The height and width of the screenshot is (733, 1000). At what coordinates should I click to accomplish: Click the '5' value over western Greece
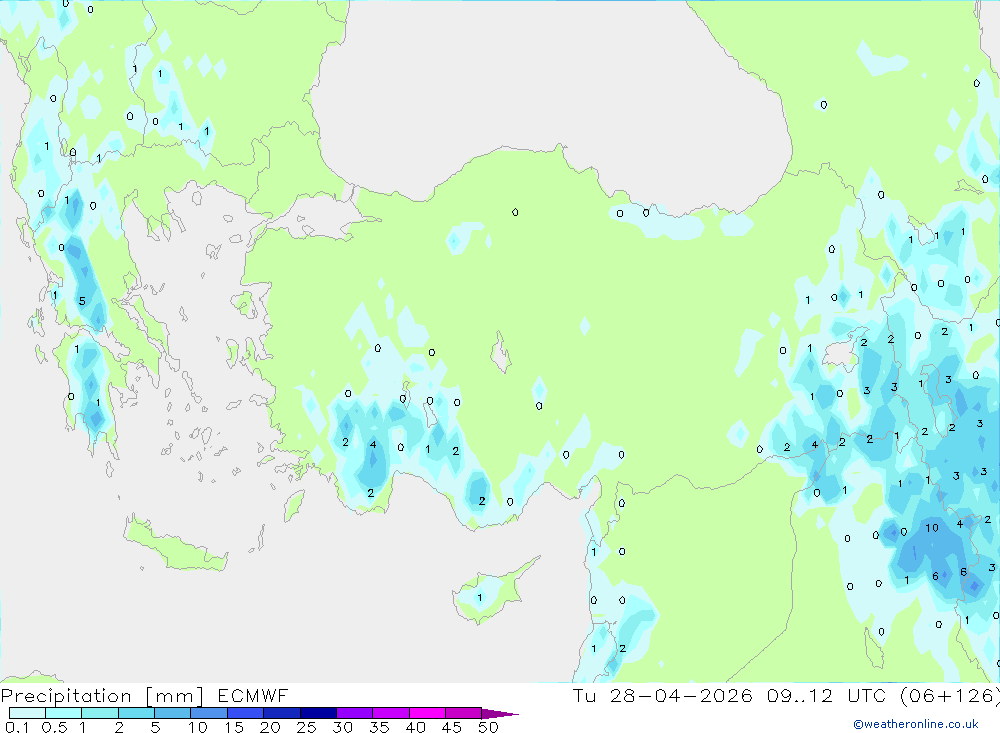[x=82, y=301]
